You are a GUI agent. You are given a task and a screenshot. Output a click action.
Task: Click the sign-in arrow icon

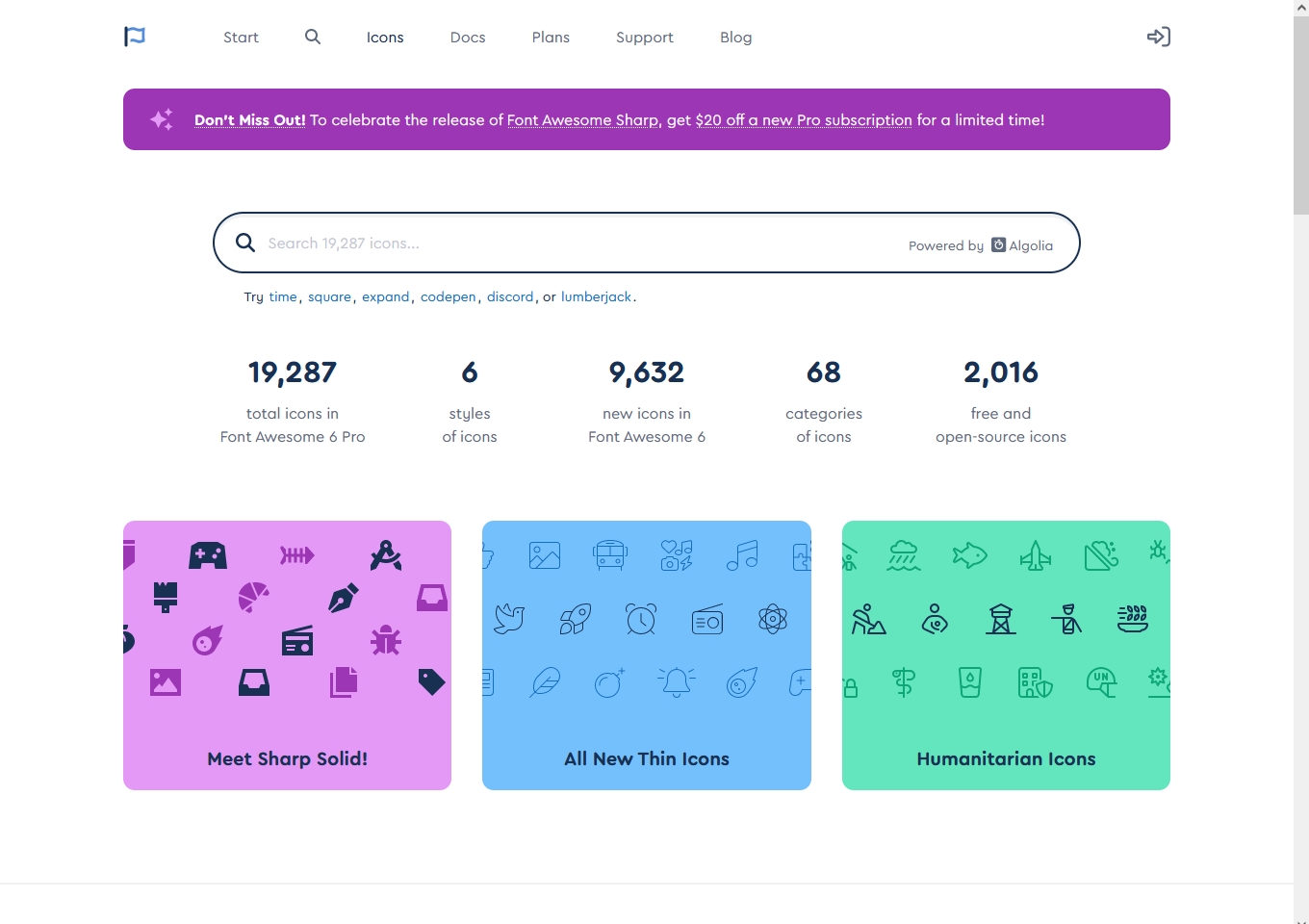(1159, 37)
